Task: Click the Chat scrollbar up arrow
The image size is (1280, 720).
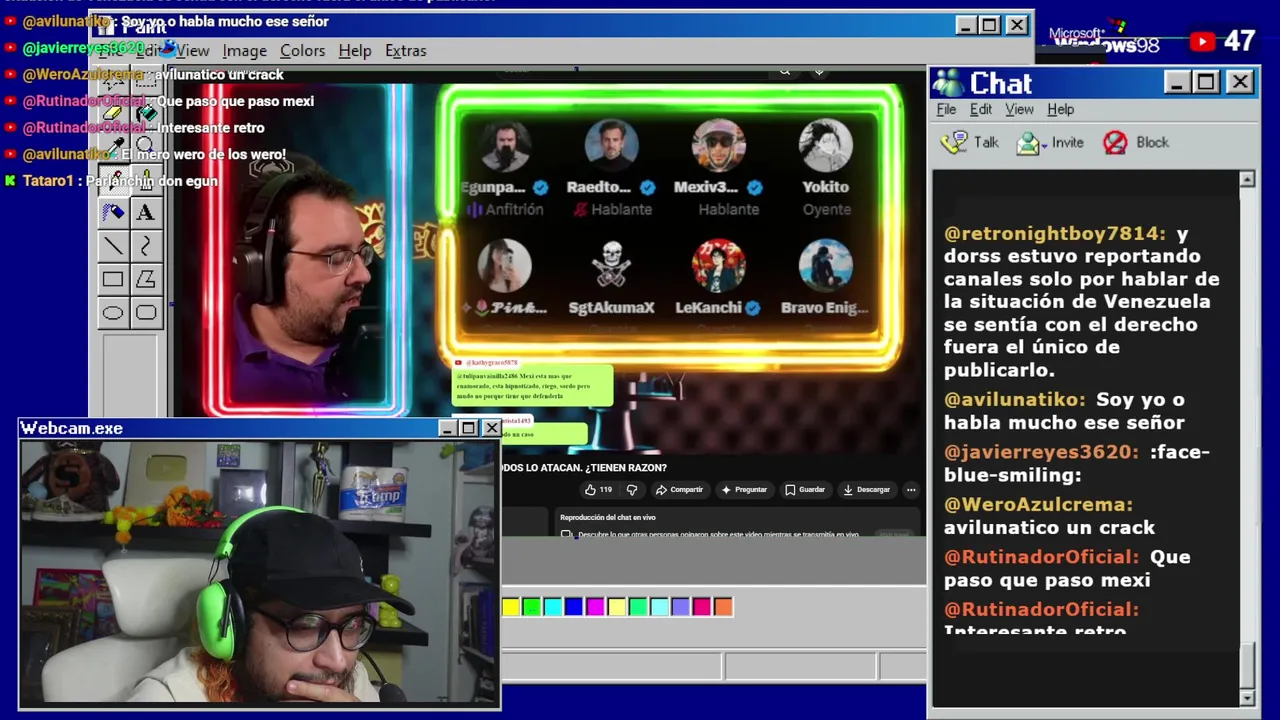Action: (x=1247, y=179)
